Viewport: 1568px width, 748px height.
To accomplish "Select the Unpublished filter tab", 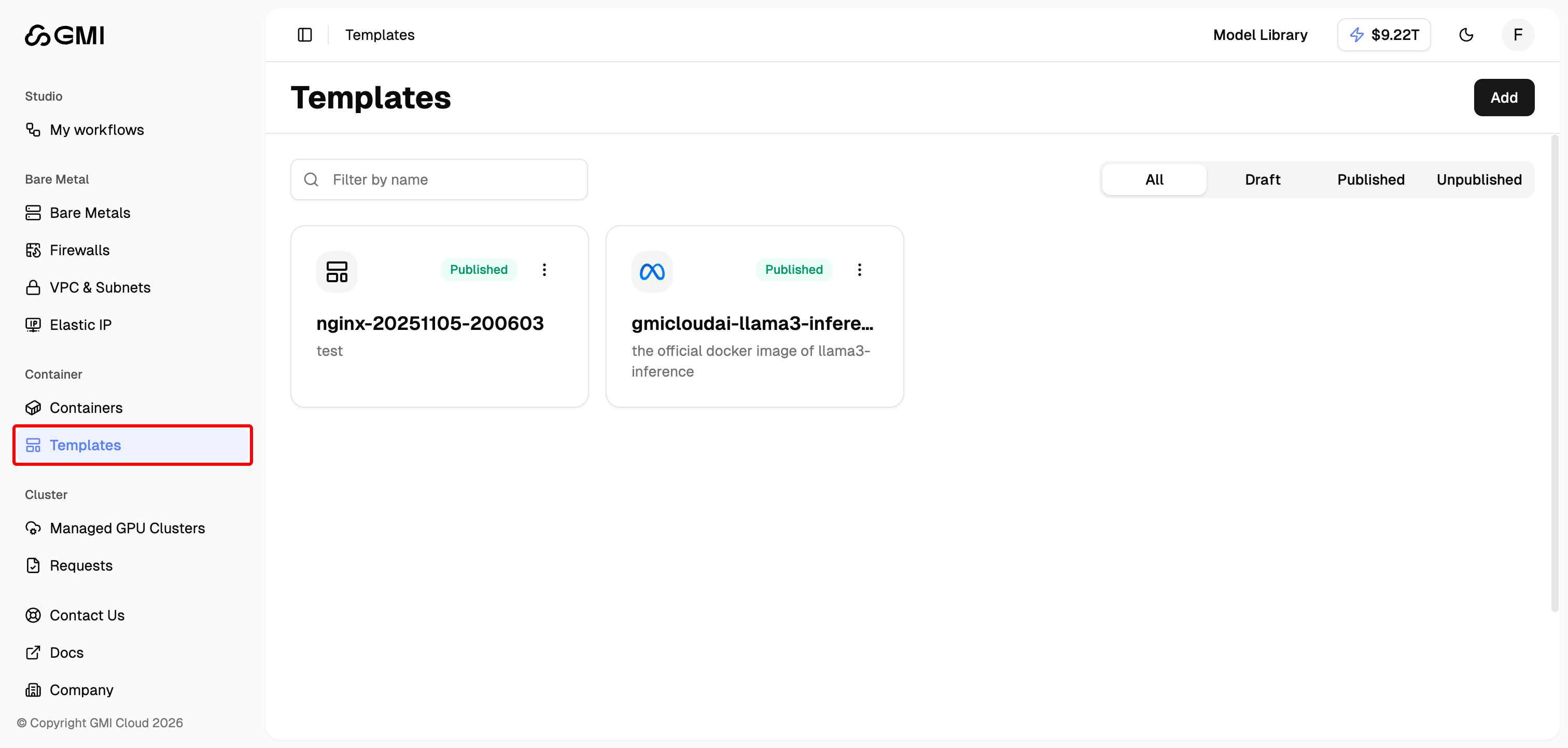I will 1479,179.
